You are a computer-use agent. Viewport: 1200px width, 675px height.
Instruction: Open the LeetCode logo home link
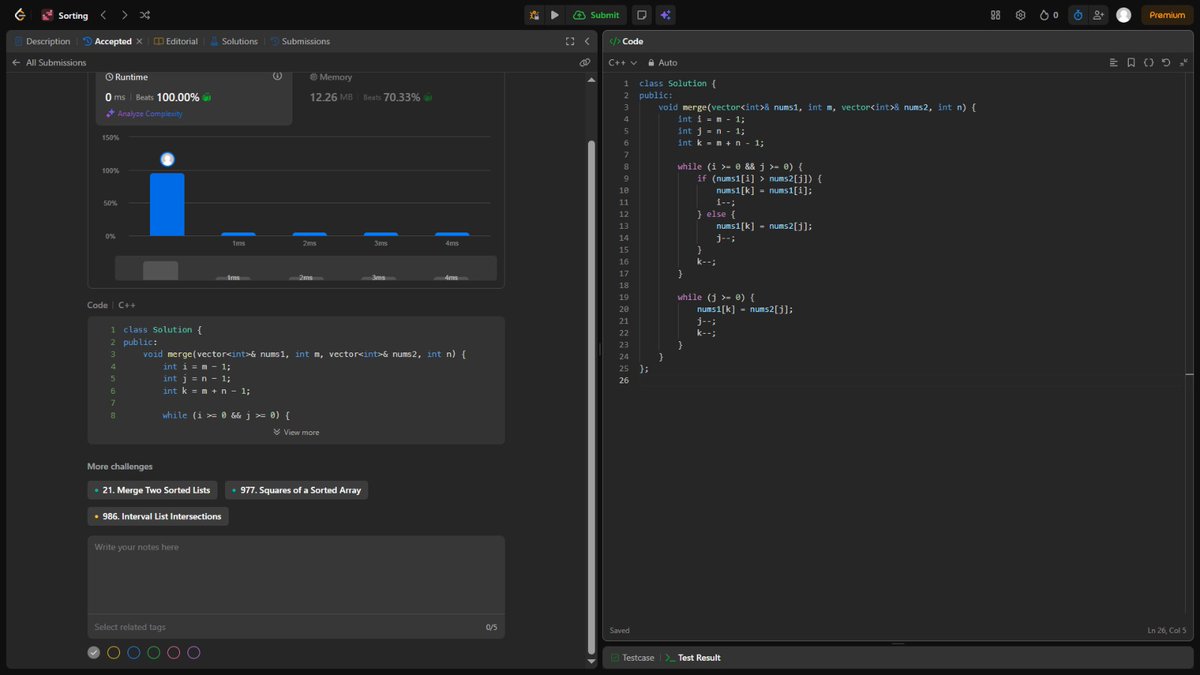(20, 15)
